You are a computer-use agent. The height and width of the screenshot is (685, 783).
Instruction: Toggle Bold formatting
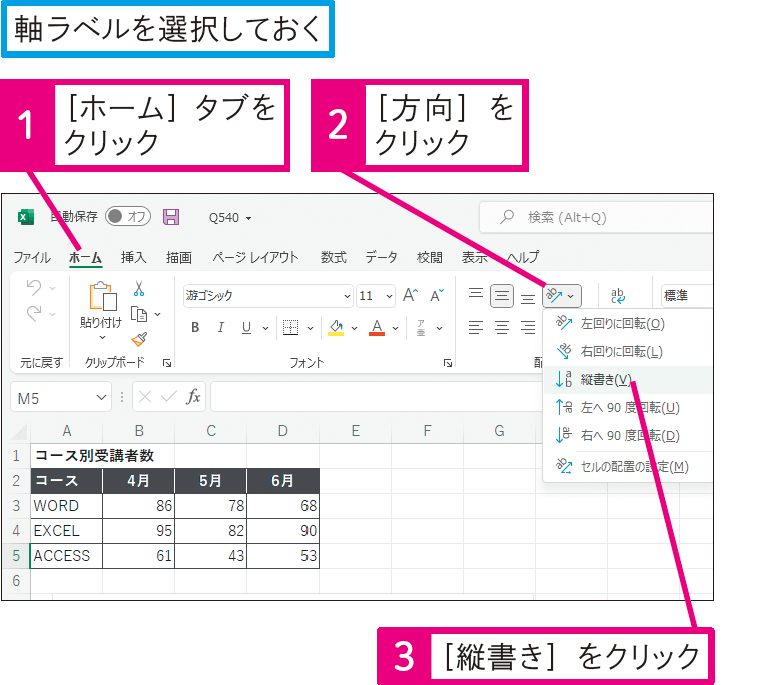click(x=195, y=327)
